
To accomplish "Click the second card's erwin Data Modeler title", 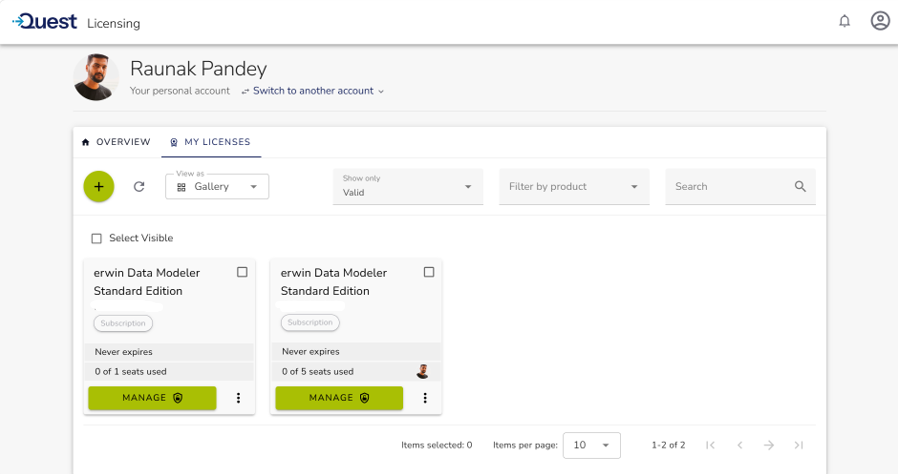I will click(x=334, y=282).
